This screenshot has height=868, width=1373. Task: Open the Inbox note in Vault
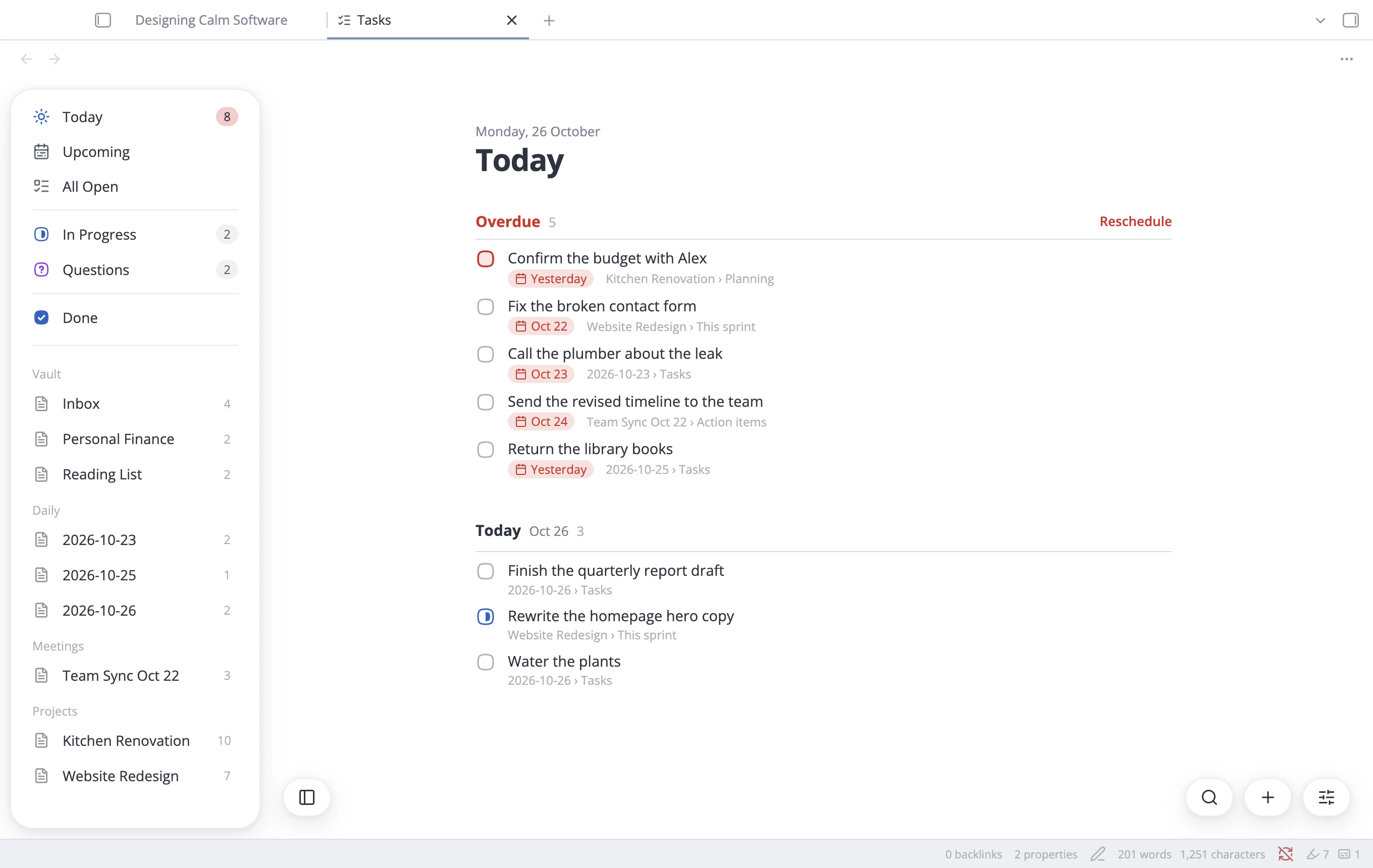click(x=135, y=404)
